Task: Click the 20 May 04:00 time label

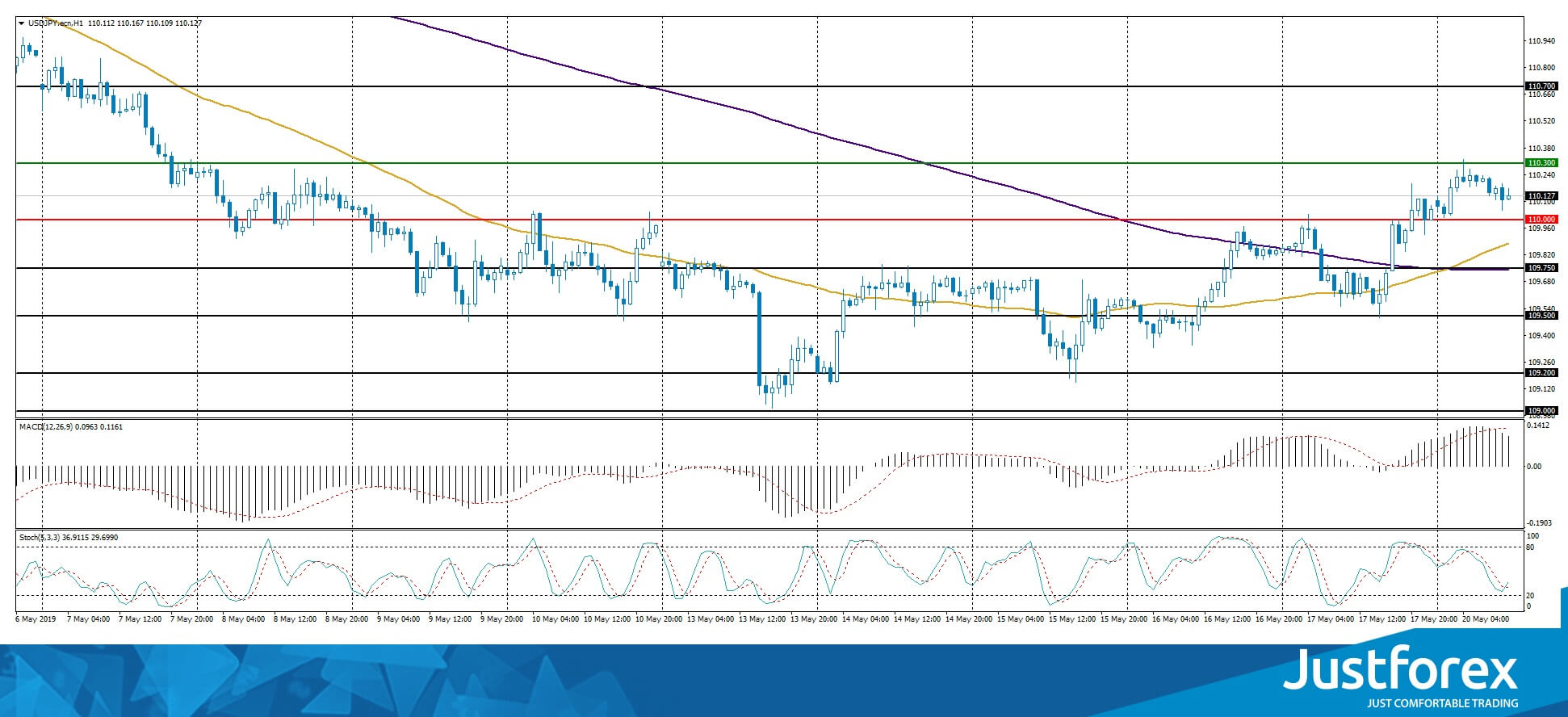Action: click(x=1486, y=619)
